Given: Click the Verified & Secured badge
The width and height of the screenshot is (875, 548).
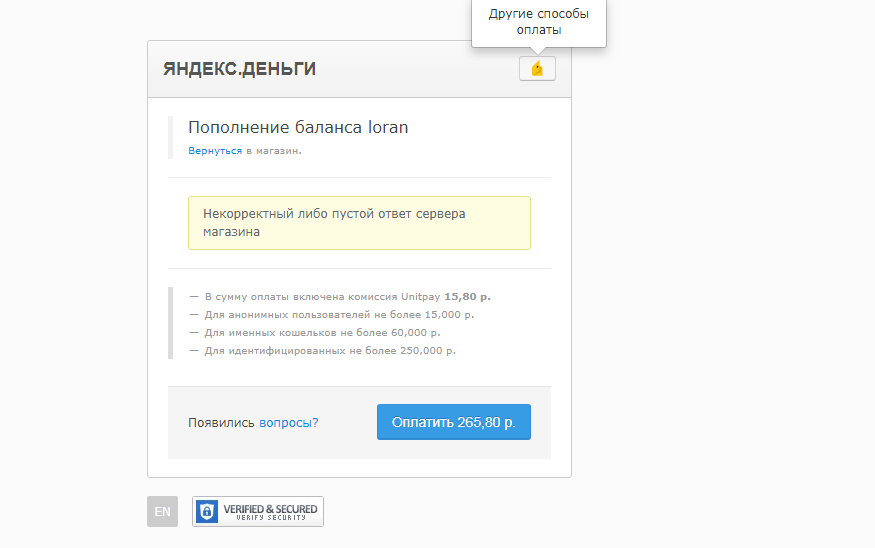Looking at the screenshot, I should click(x=258, y=511).
